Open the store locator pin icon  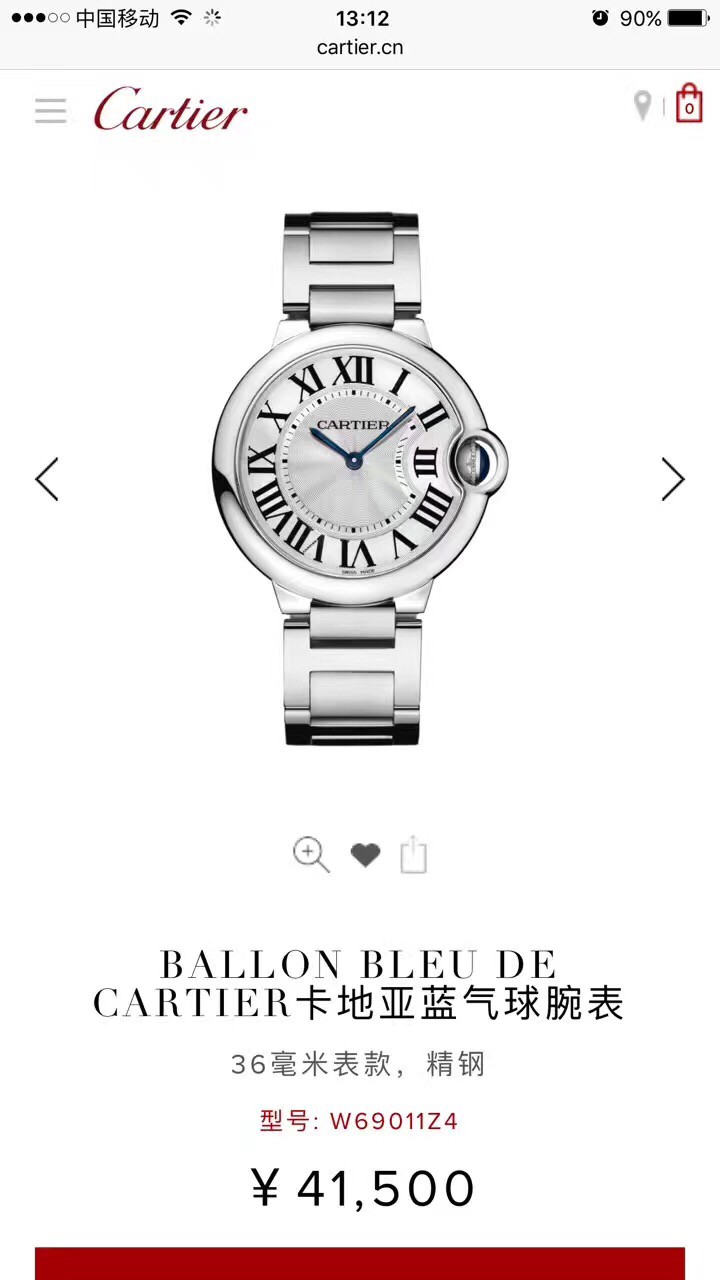tap(643, 105)
